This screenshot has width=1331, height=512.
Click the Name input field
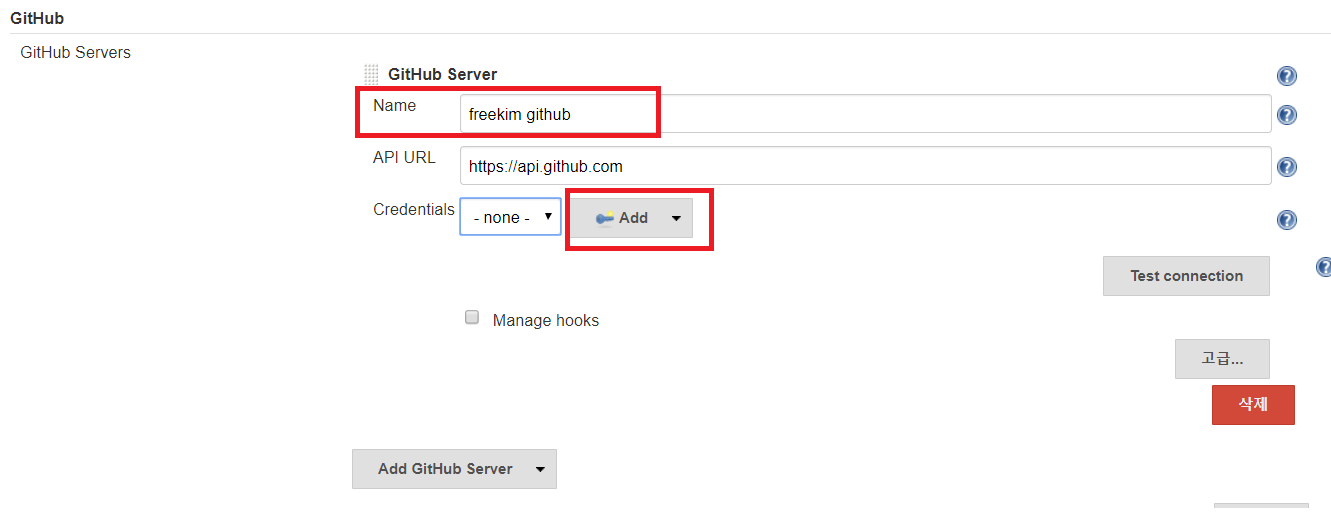coord(866,114)
